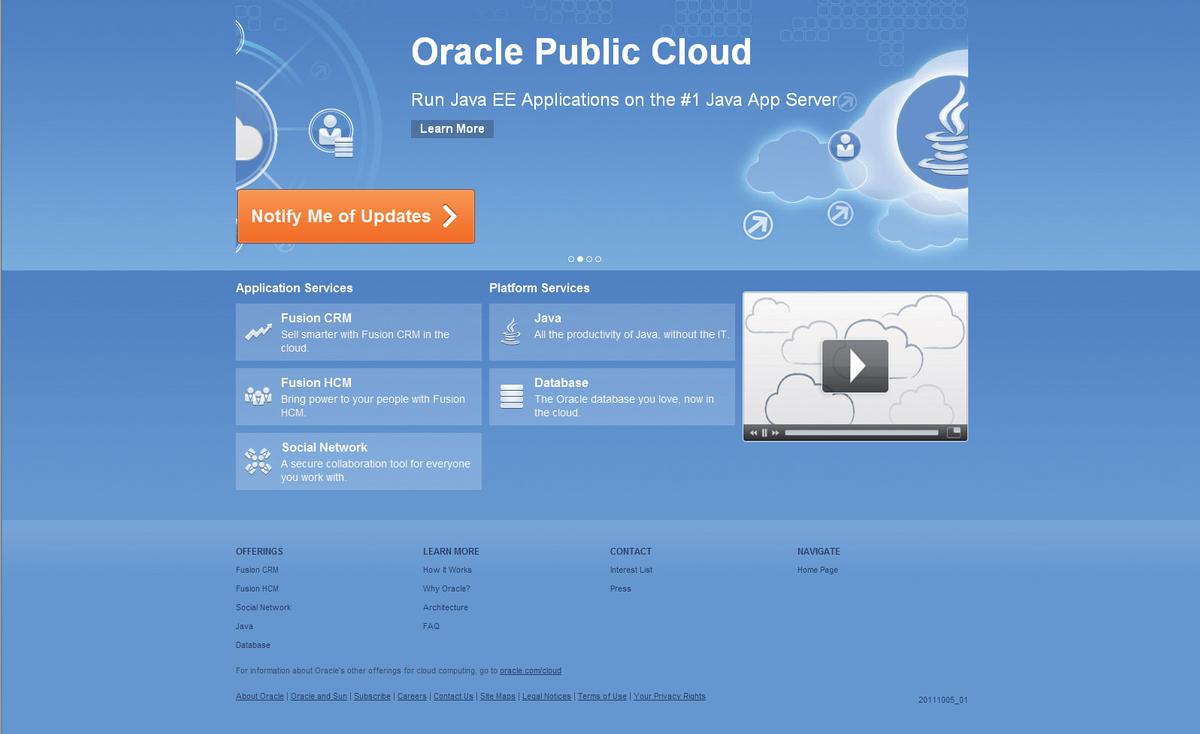
Task: Click Contact Us in the footer
Action: click(453, 696)
